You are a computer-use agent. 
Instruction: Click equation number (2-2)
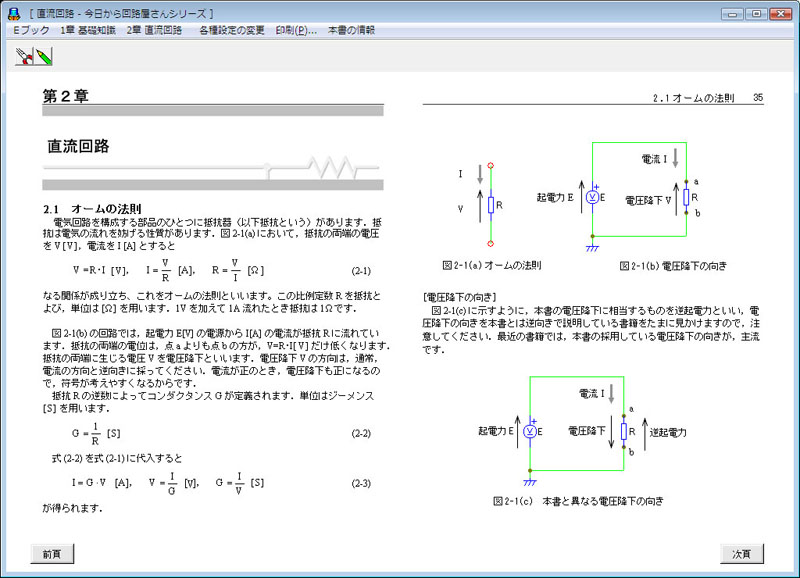361,434
